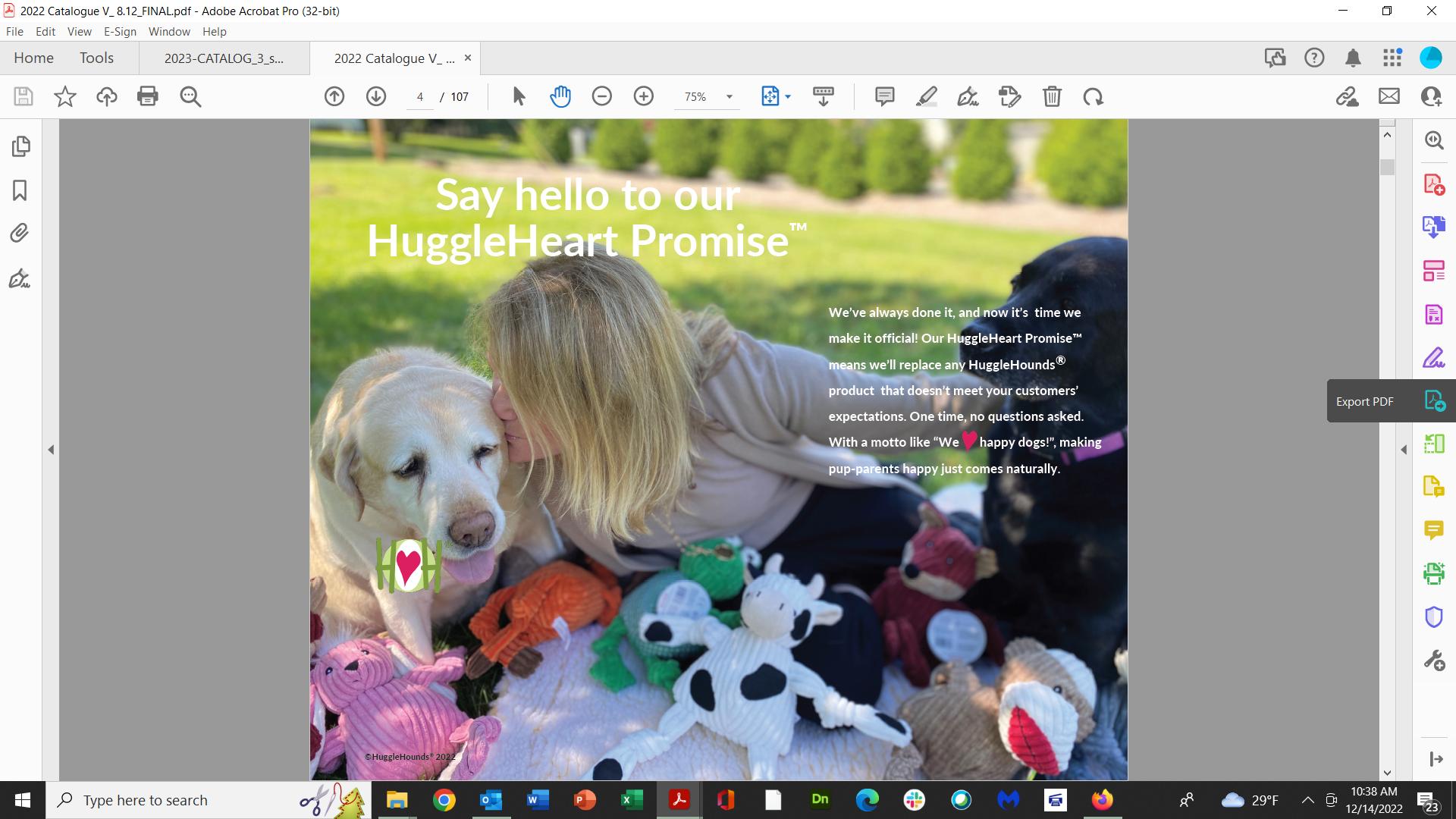Open Attachments paperclip panel
This screenshot has width=1456, height=819.
click(x=20, y=233)
